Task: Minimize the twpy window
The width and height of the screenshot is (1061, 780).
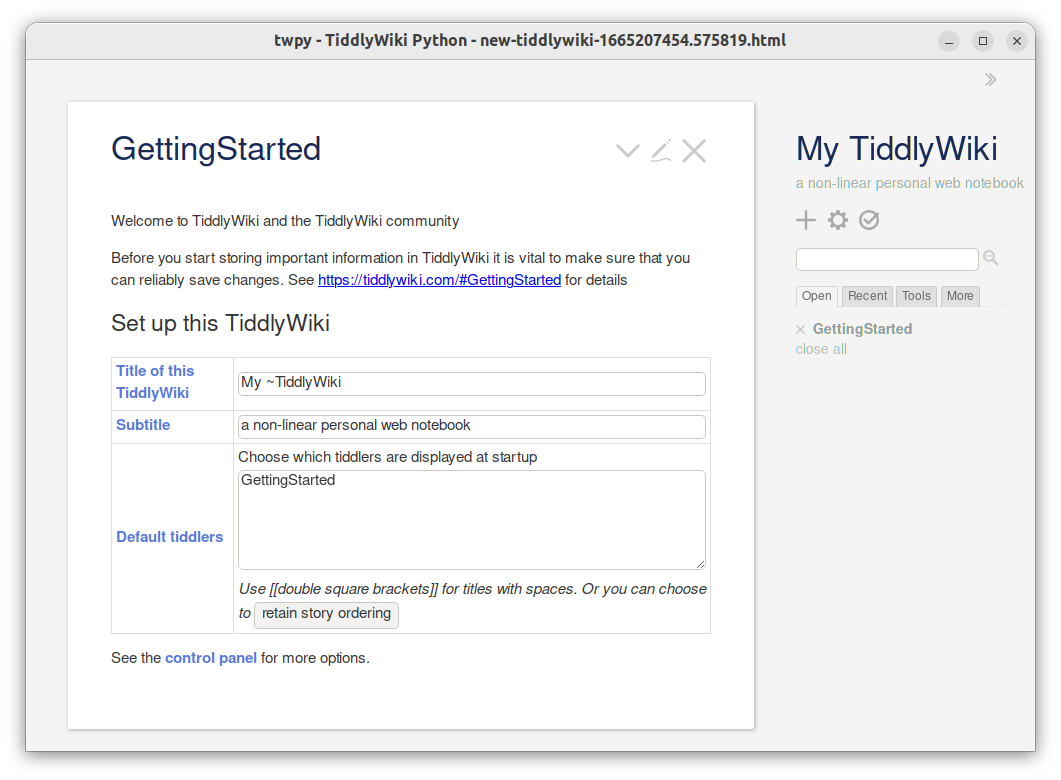Action: point(949,41)
